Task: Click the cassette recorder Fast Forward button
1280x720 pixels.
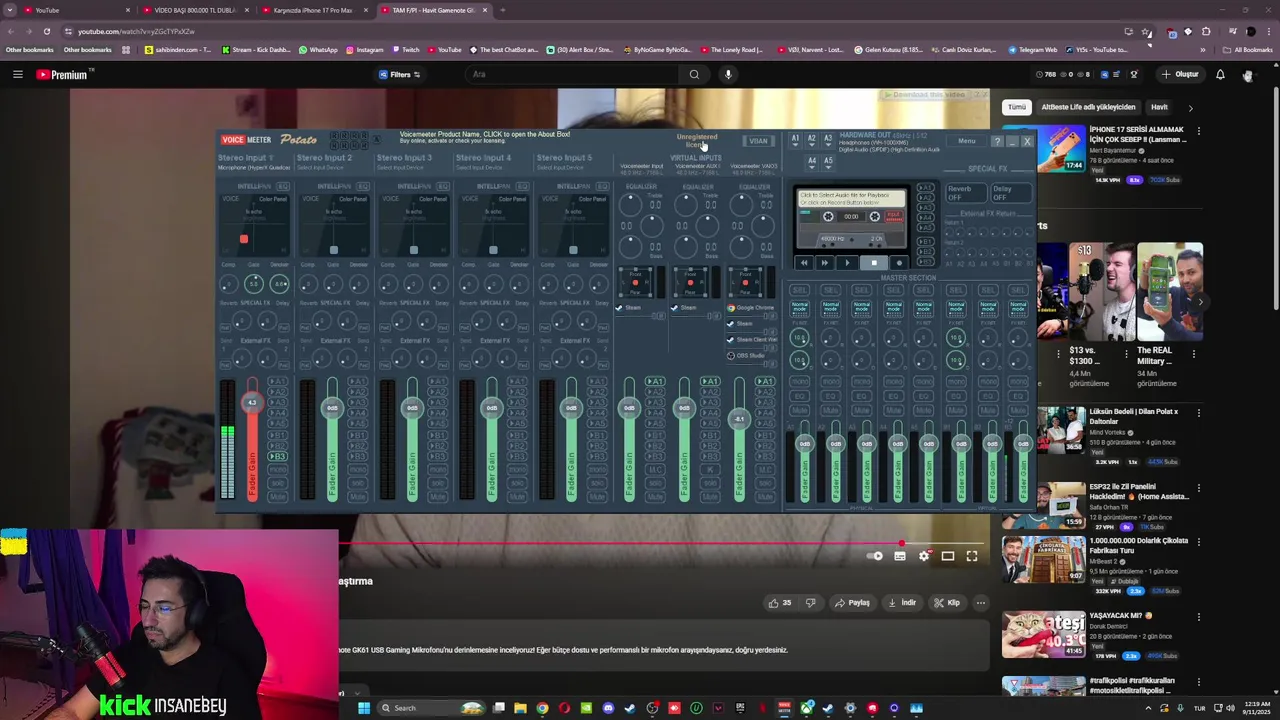Action: [x=824, y=263]
